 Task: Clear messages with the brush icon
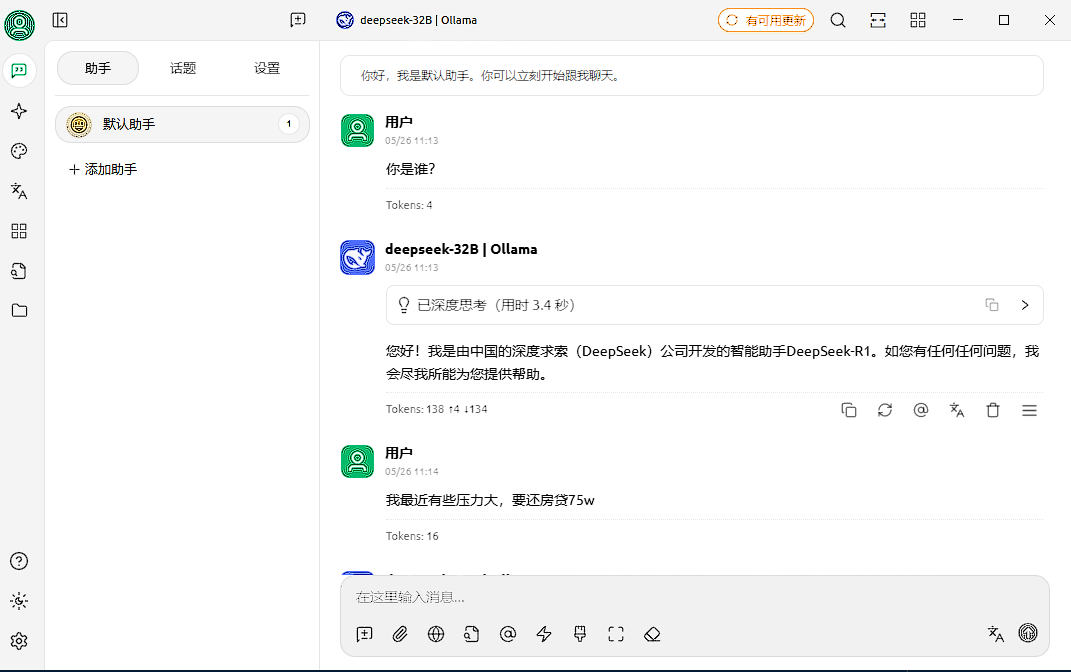point(580,634)
